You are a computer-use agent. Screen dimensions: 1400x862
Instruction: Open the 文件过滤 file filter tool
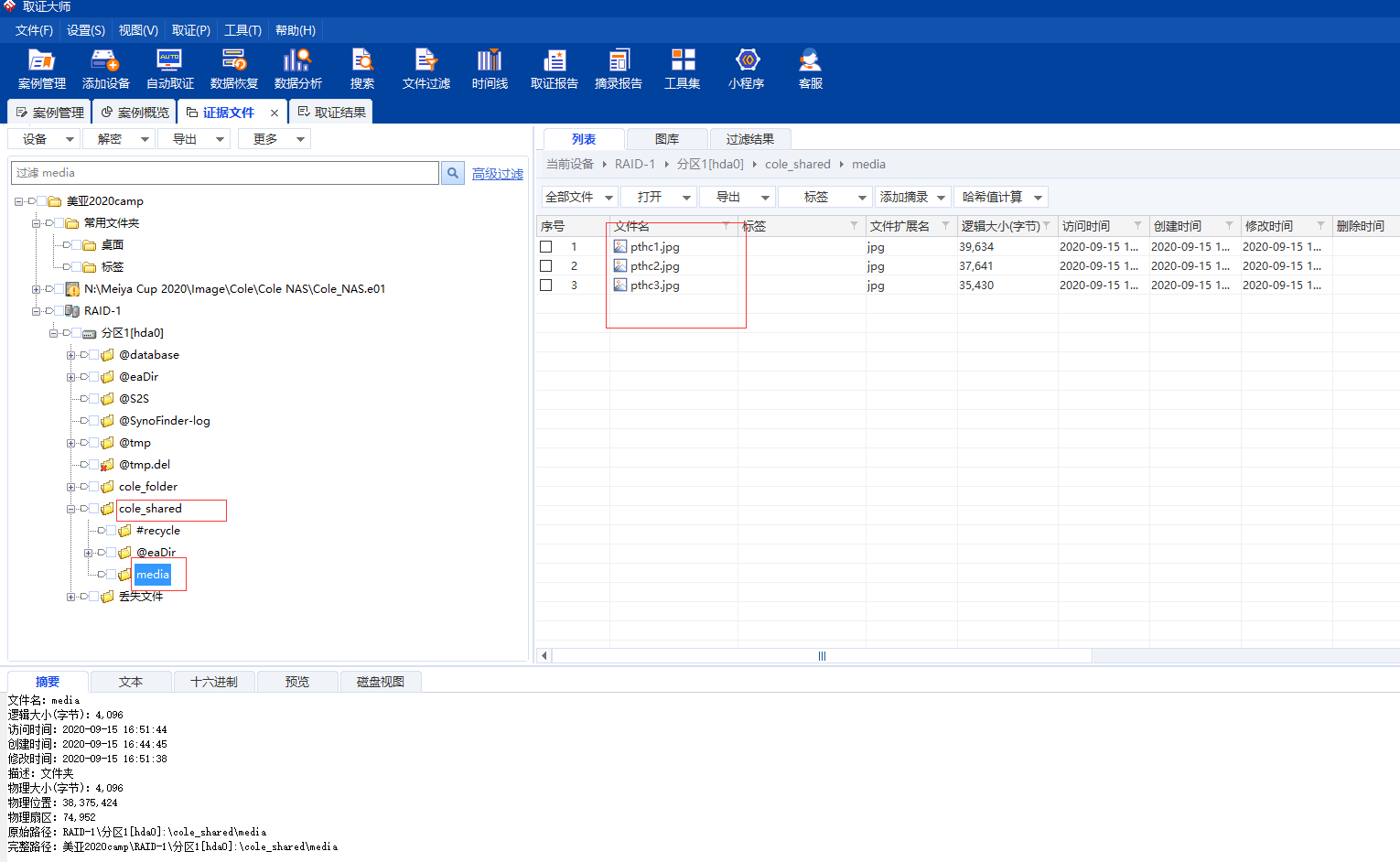coord(426,69)
